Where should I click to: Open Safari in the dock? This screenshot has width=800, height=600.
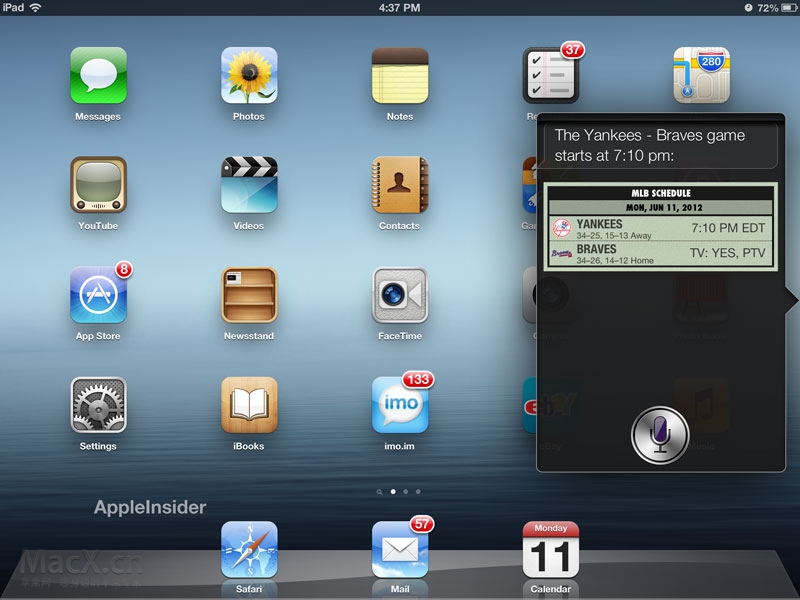[x=249, y=549]
